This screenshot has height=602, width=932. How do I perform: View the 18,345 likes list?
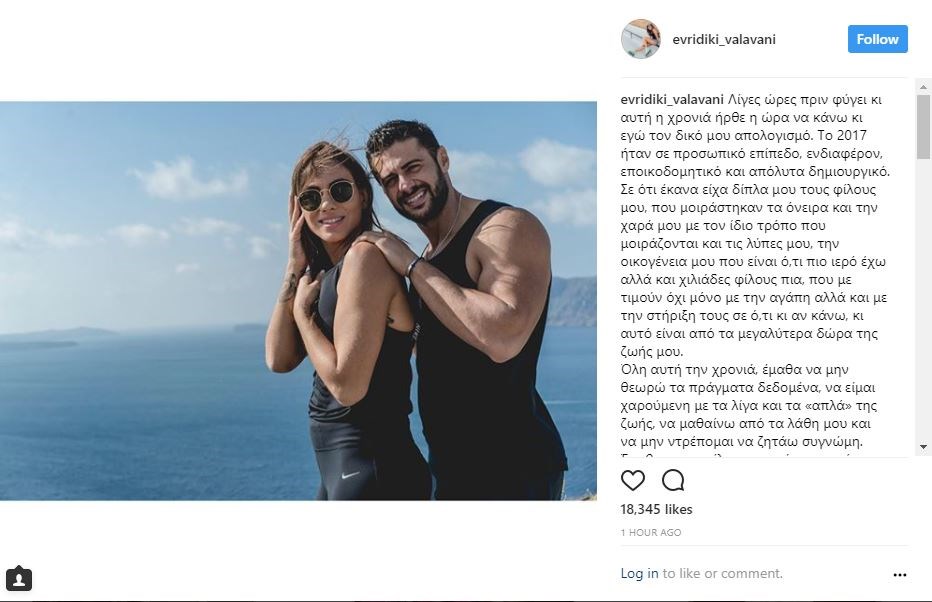[656, 509]
